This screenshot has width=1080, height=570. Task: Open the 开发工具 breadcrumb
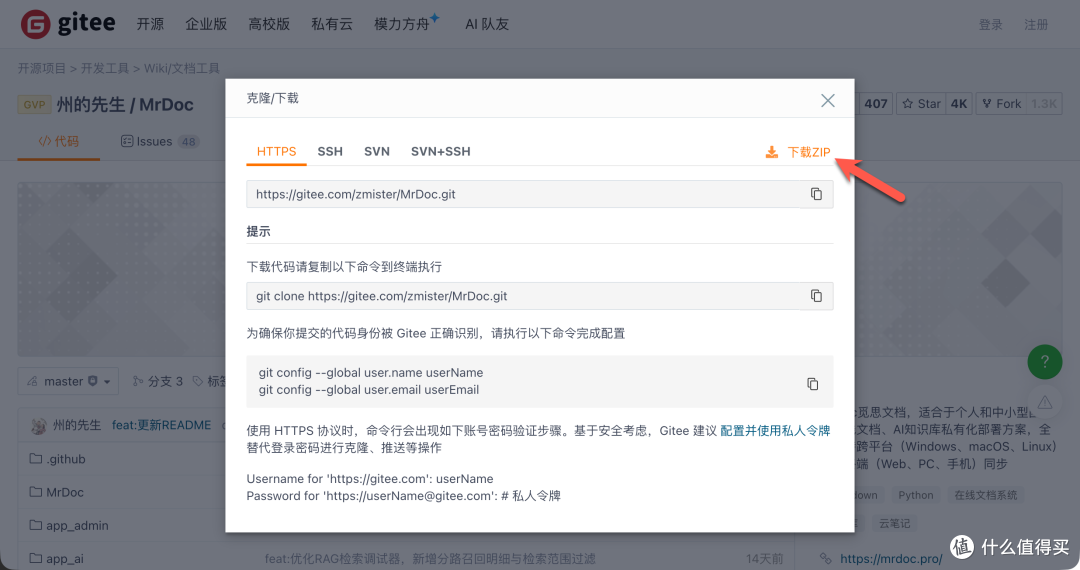pyautogui.click(x=105, y=68)
